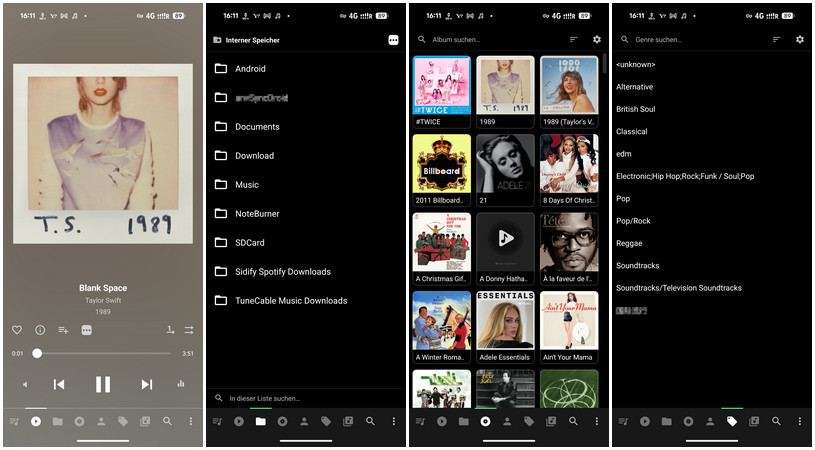
Task: Open albums tab on the player screen
Action: 80,421
